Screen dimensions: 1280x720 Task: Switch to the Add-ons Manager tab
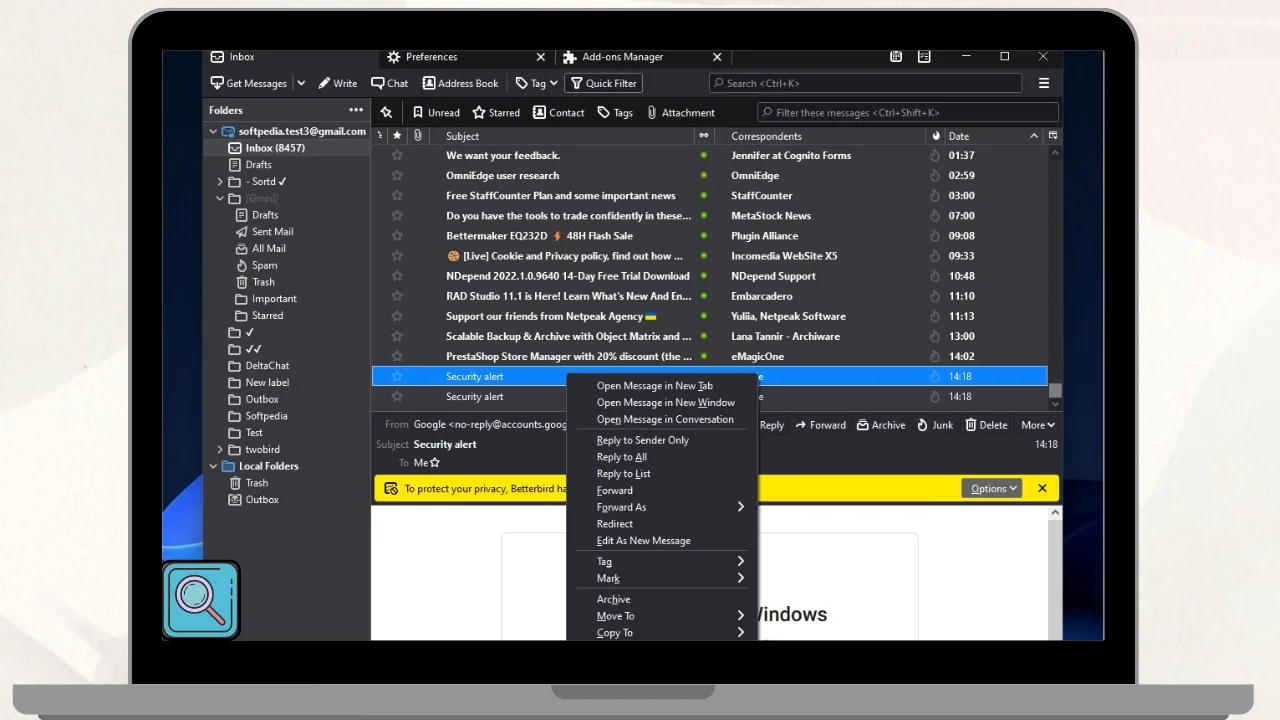pos(622,57)
